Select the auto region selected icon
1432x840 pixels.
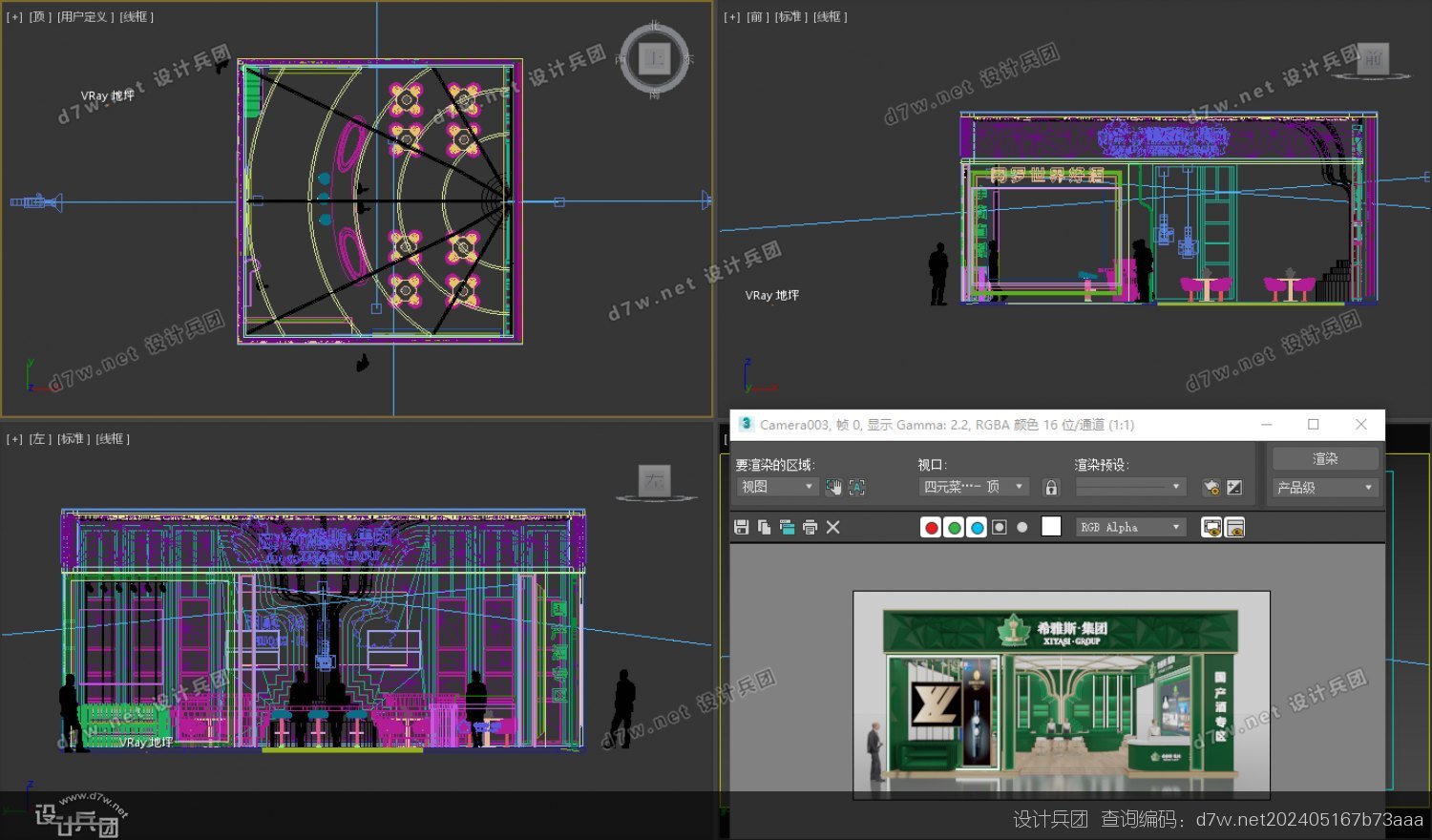857,487
